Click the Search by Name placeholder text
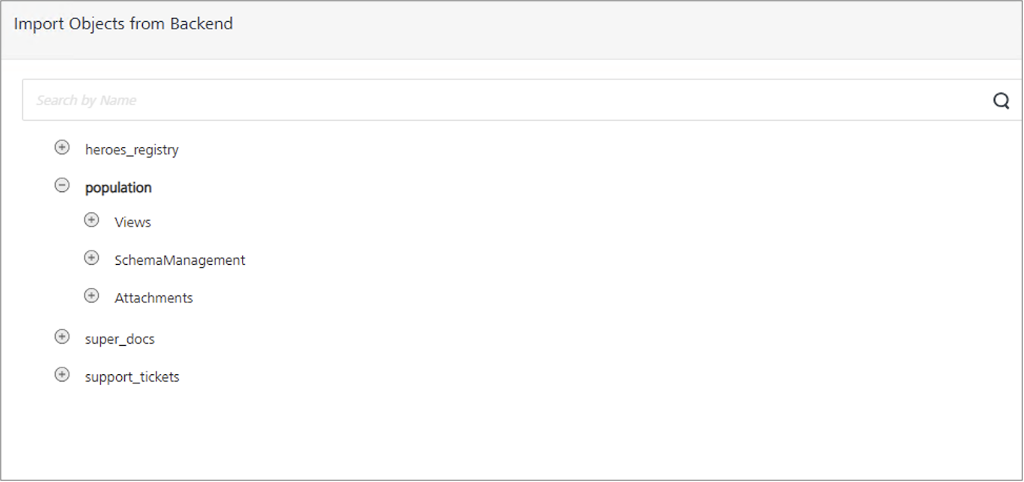This screenshot has height=482, width=1024. [86, 100]
